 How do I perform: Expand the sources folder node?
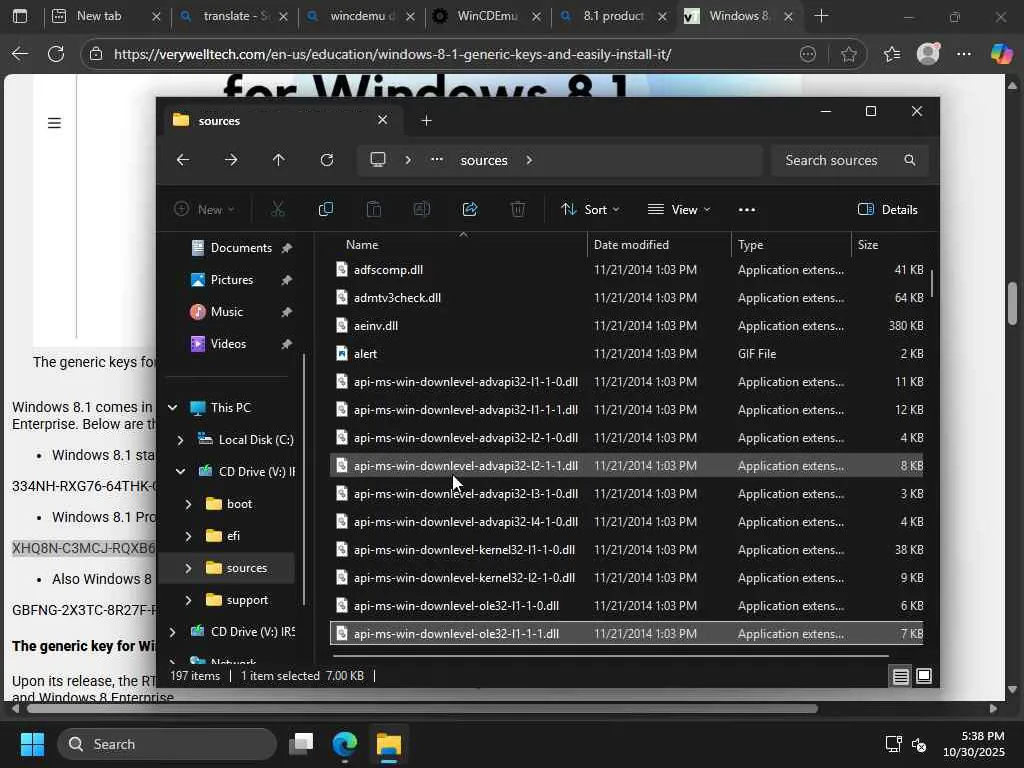pos(188,568)
